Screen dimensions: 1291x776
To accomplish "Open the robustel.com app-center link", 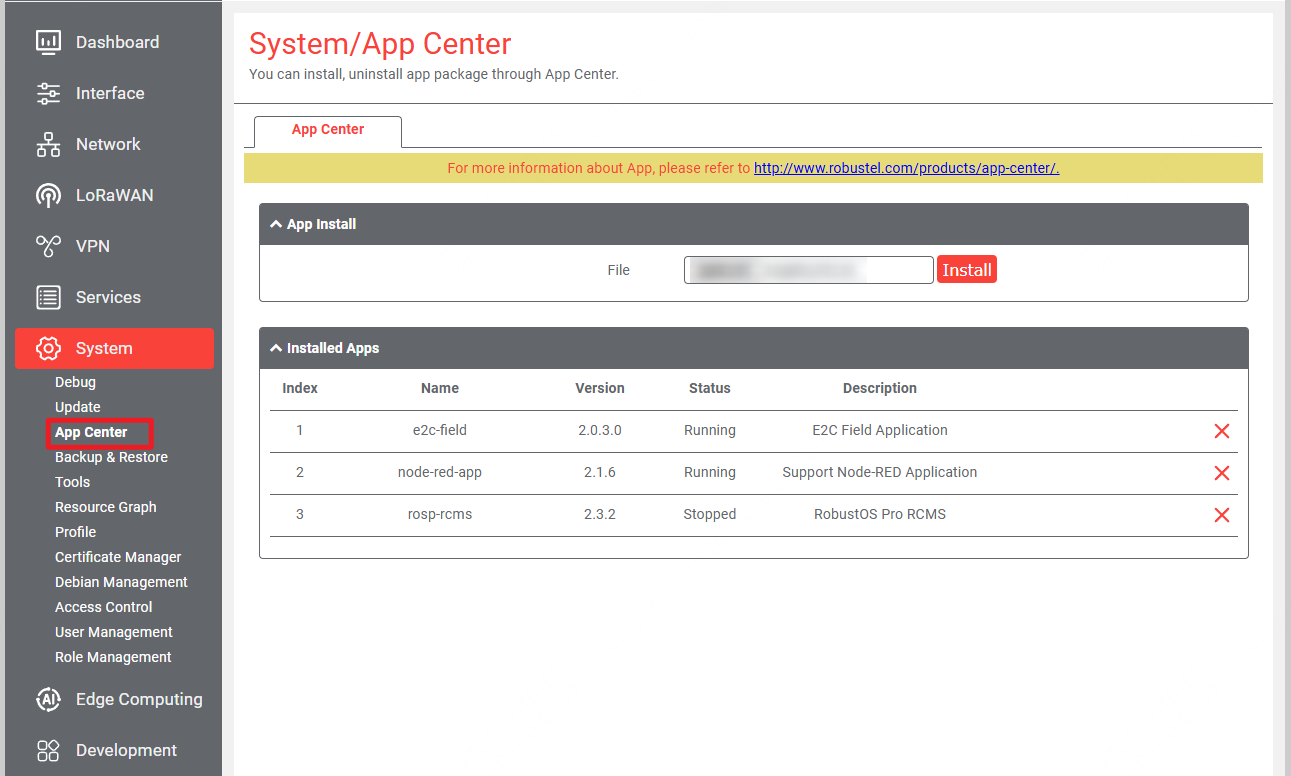I will [907, 168].
